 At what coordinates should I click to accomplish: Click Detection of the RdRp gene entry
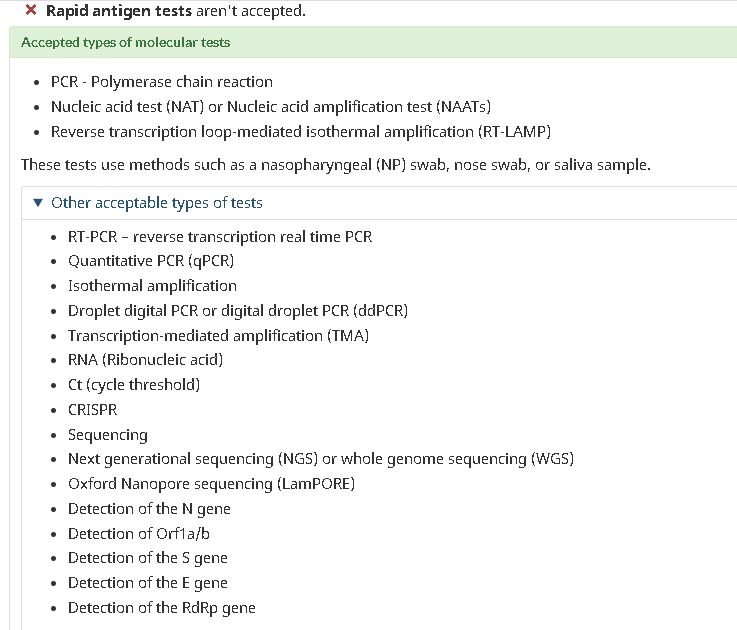pyautogui.click(x=162, y=608)
